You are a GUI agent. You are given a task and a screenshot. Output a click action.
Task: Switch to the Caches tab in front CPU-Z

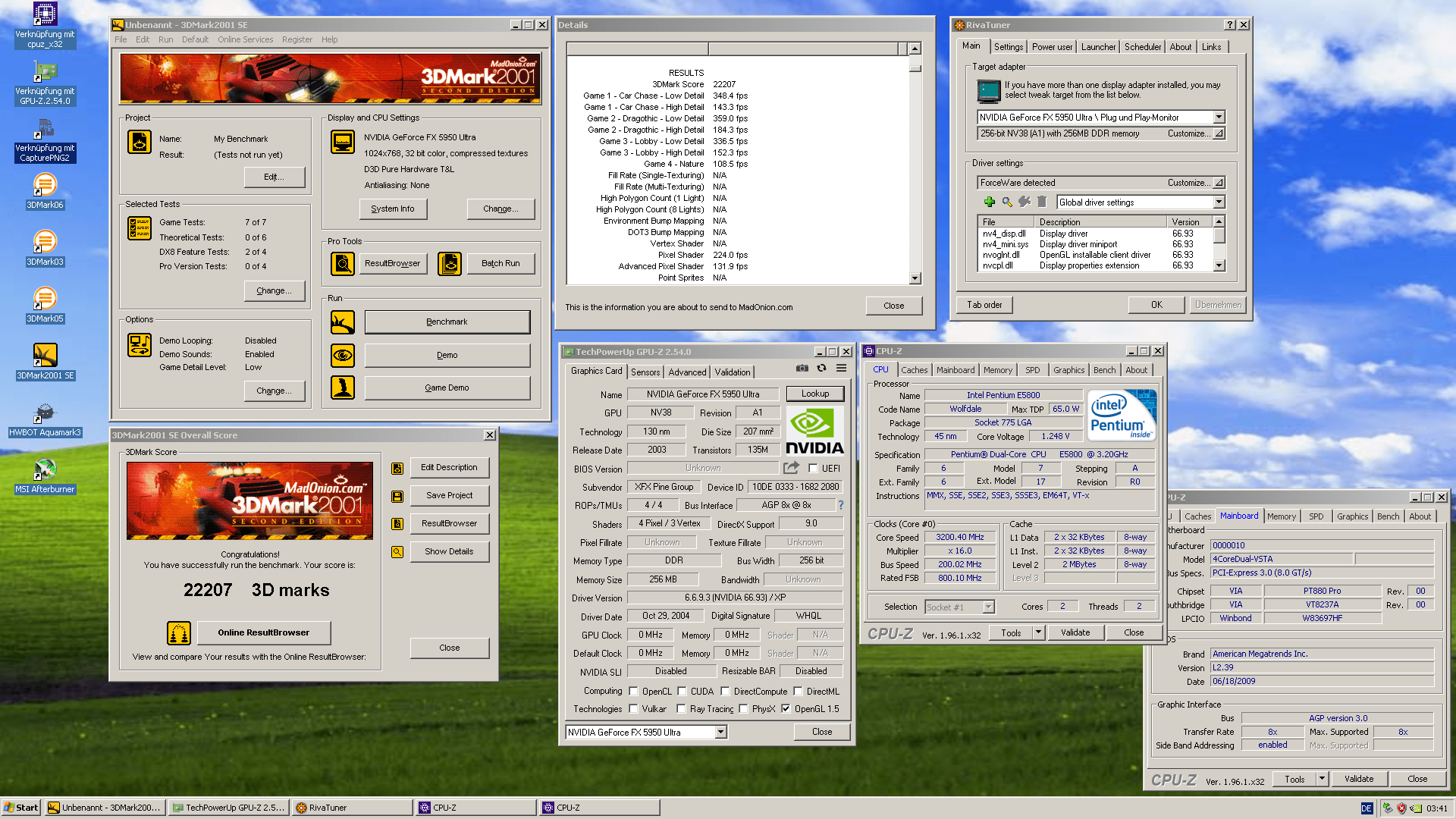point(914,370)
